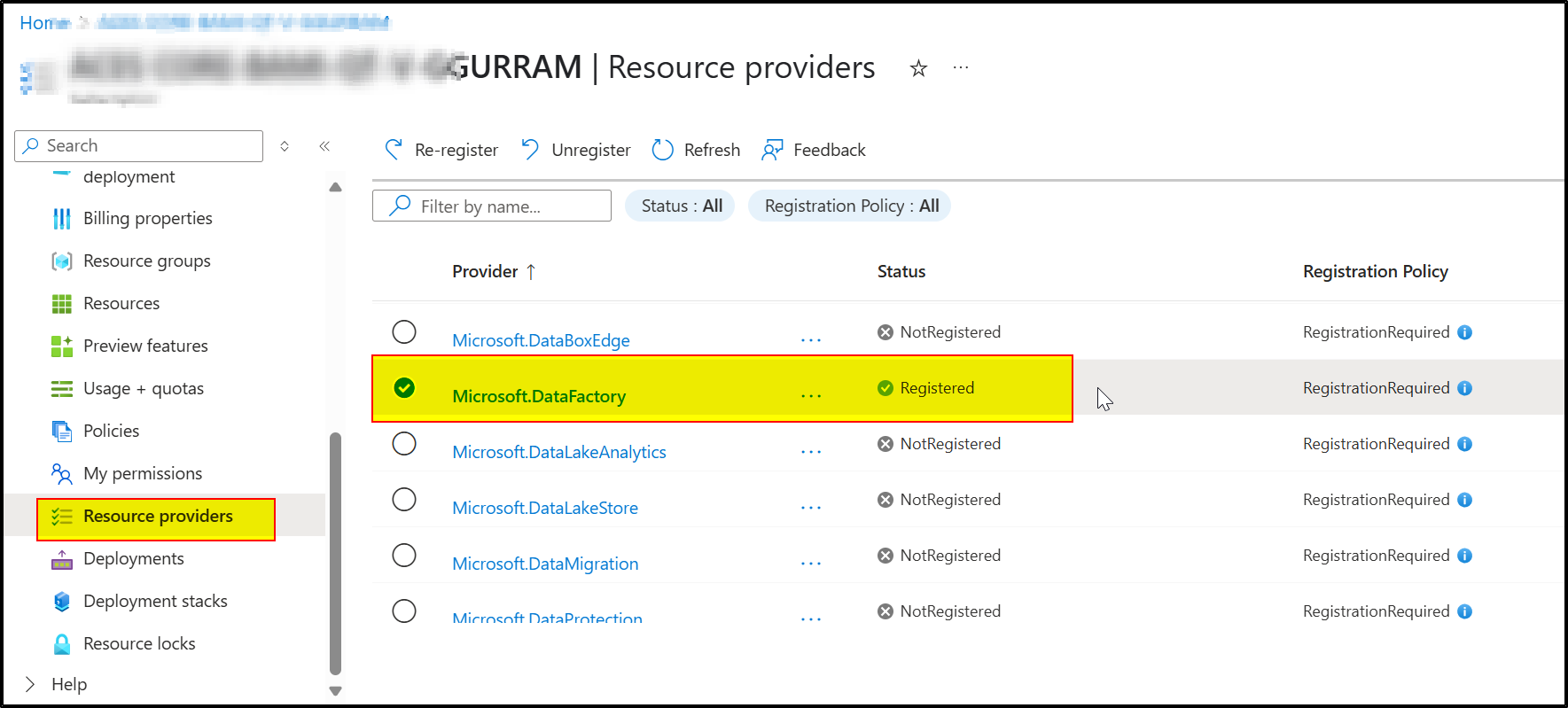Select the Microsoft.DataMigration radio button
The image size is (1568, 708).
[404, 555]
